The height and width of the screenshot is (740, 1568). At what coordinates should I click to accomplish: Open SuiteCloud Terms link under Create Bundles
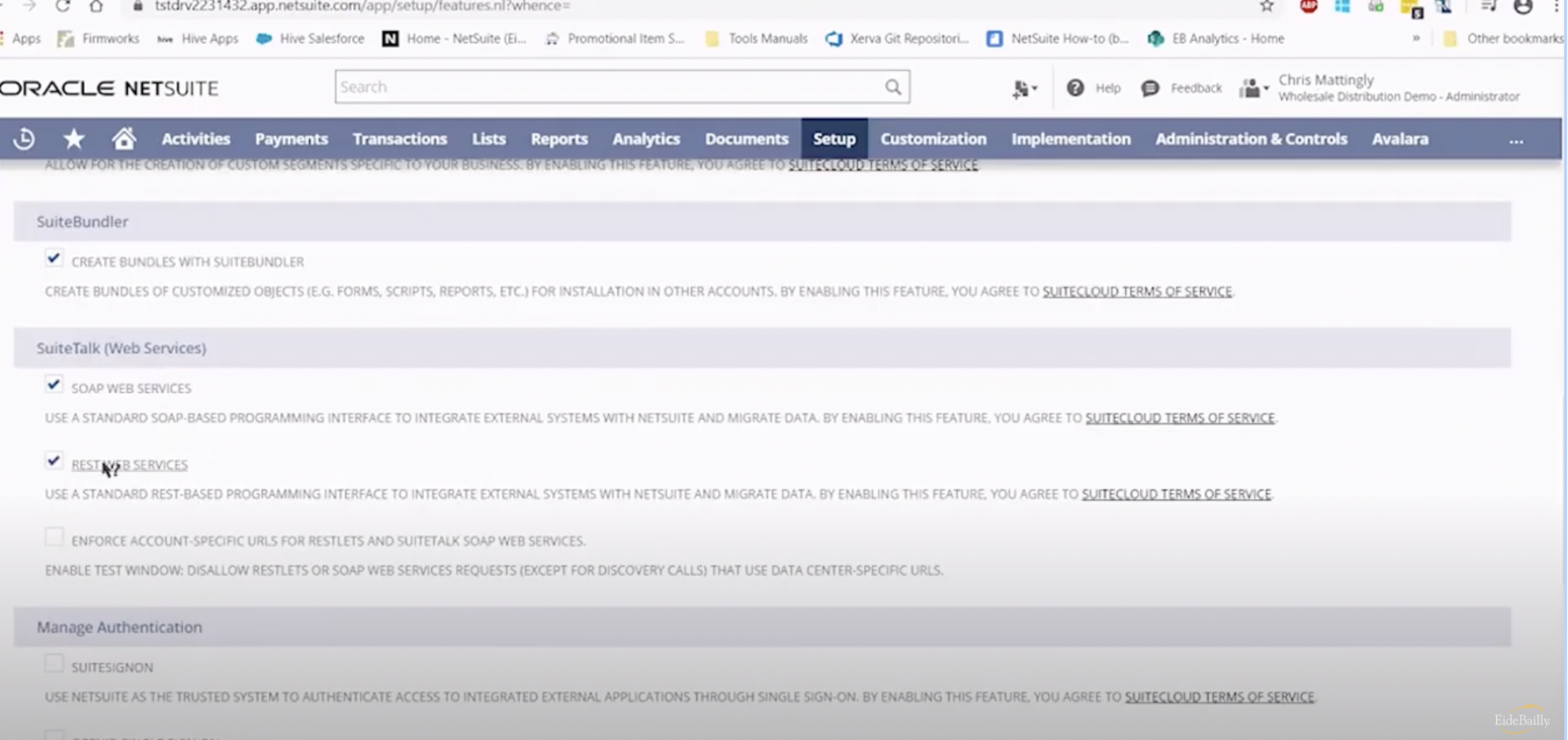tap(1138, 292)
